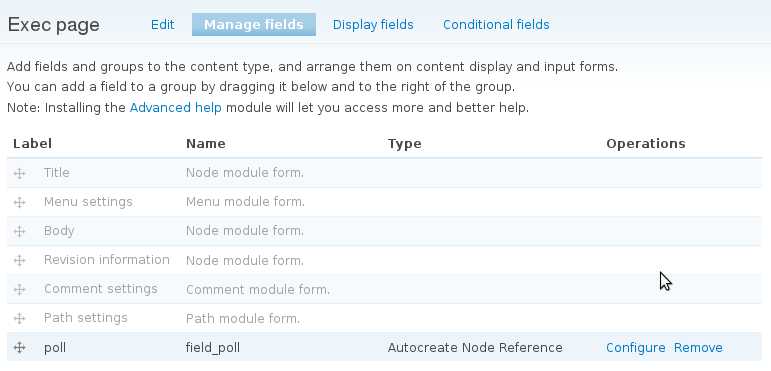The height and width of the screenshot is (371, 771).
Task: Open the Edit tab
Action: pyautogui.click(x=162, y=25)
